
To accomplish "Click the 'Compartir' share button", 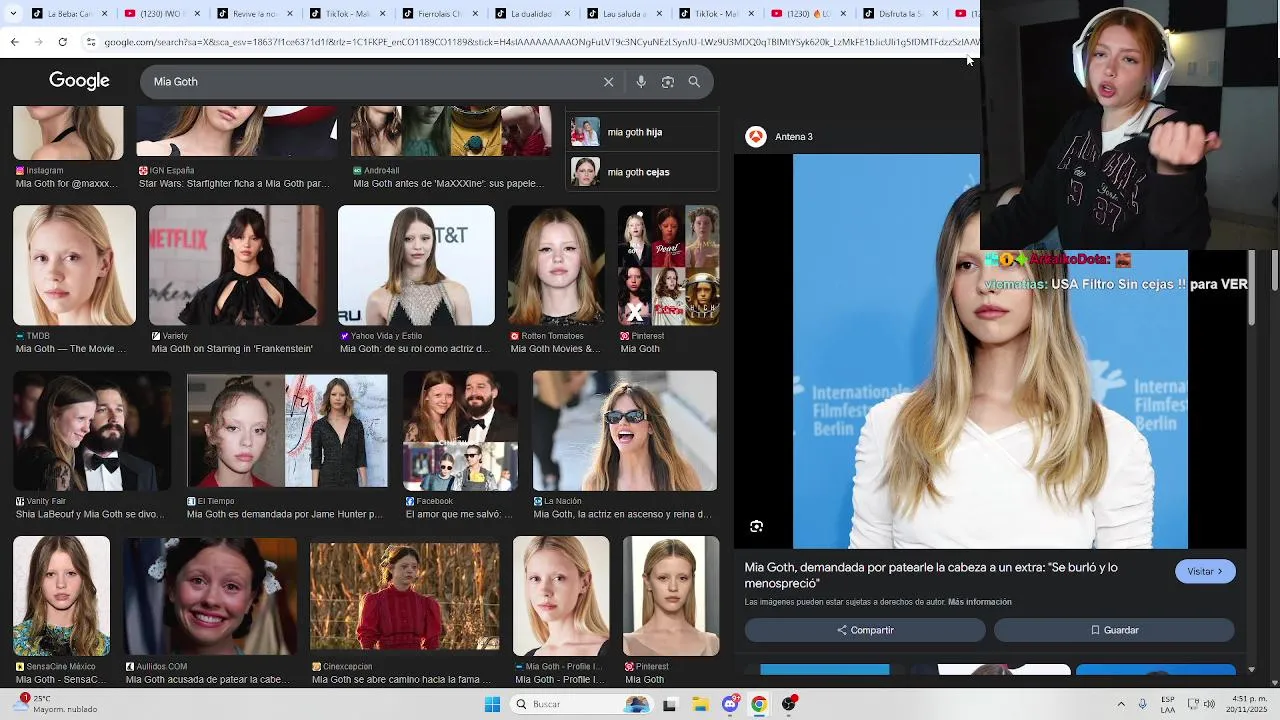I will (865, 630).
